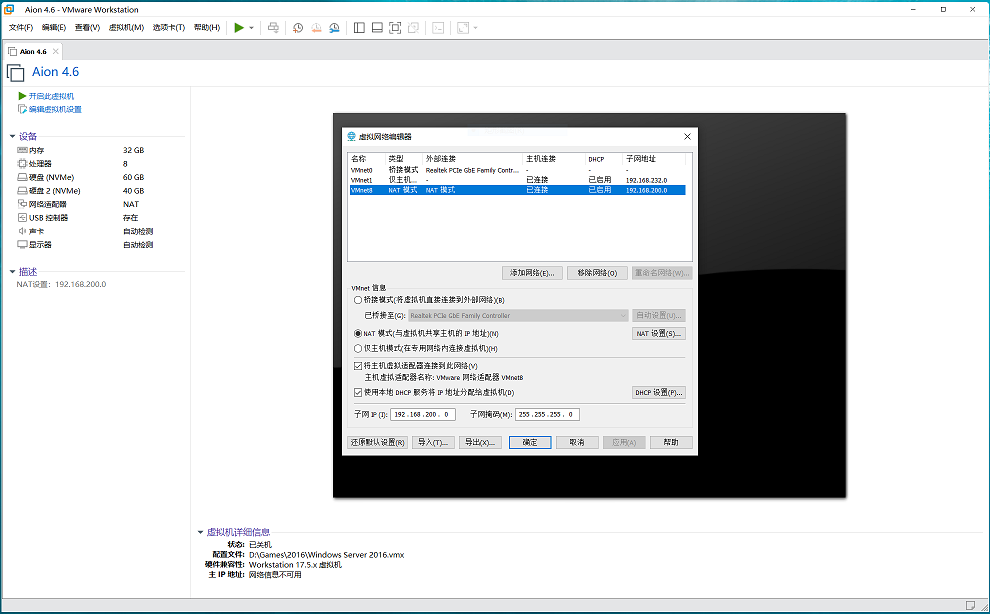990x614 pixels.
Task: Click the take snapshot clock icon
Action: click(298, 28)
